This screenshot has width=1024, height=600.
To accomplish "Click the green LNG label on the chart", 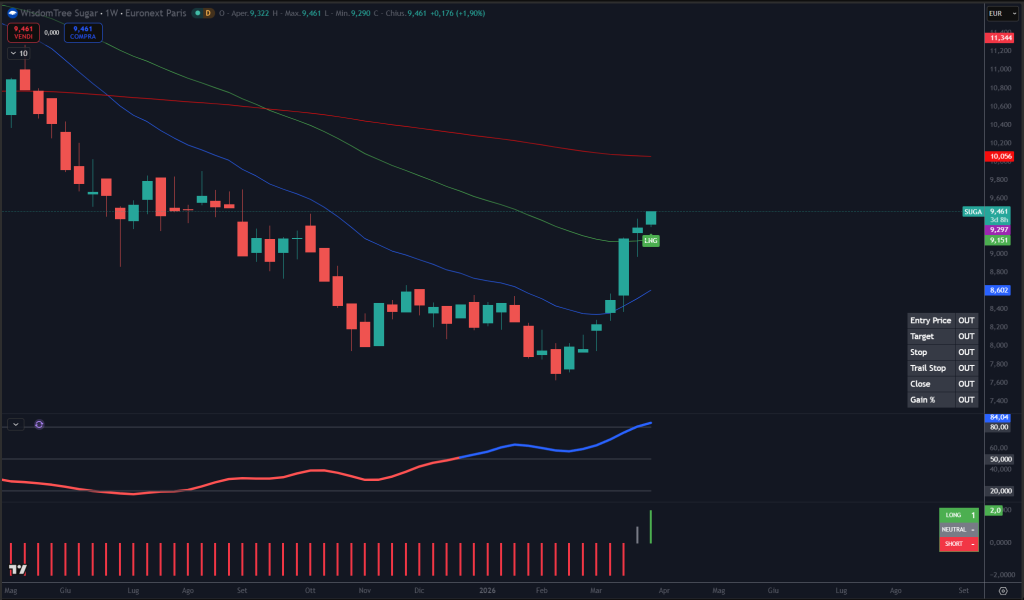I will 650,241.
